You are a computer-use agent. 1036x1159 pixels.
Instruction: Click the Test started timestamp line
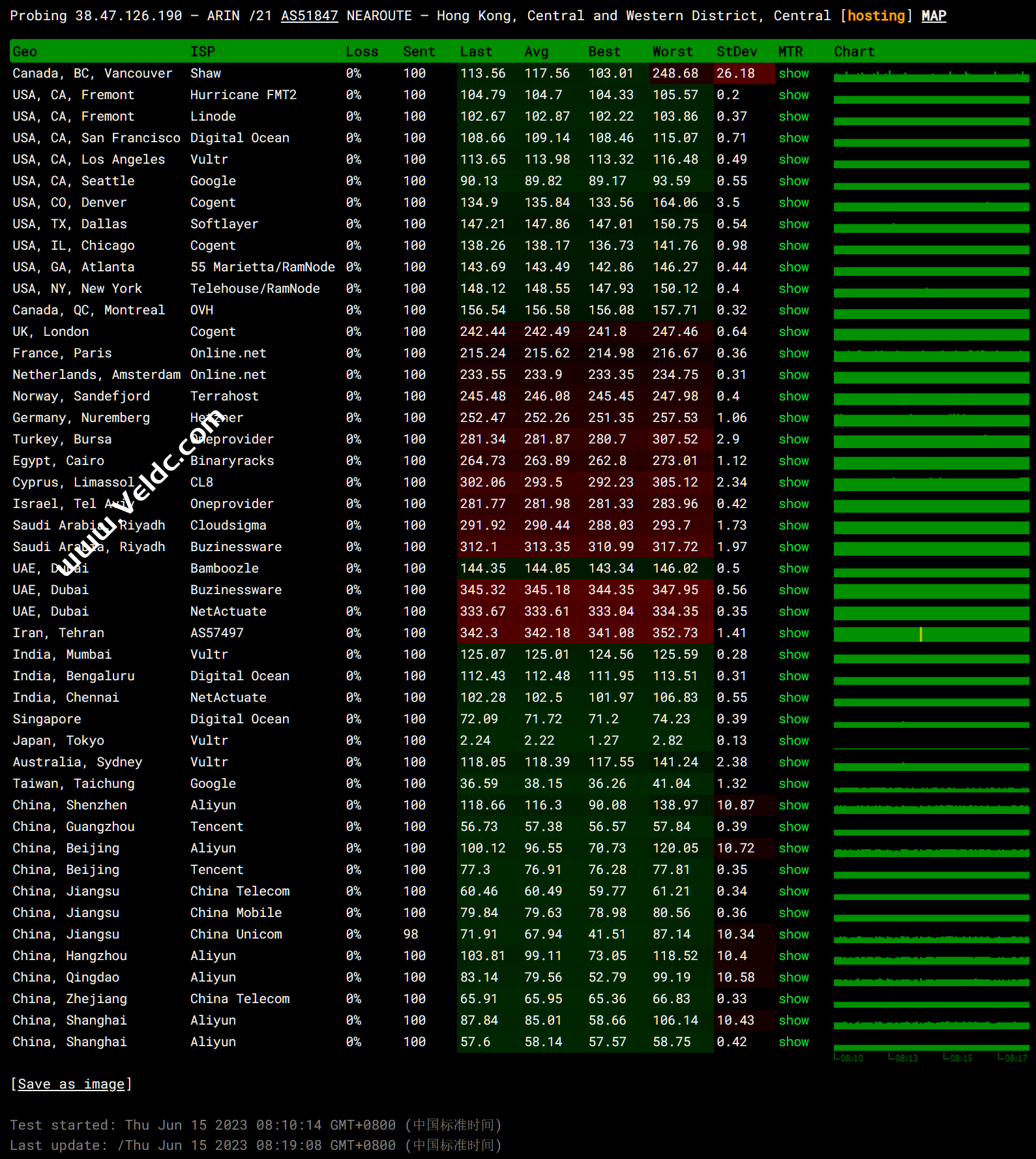pyautogui.click(x=256, y=1125)
